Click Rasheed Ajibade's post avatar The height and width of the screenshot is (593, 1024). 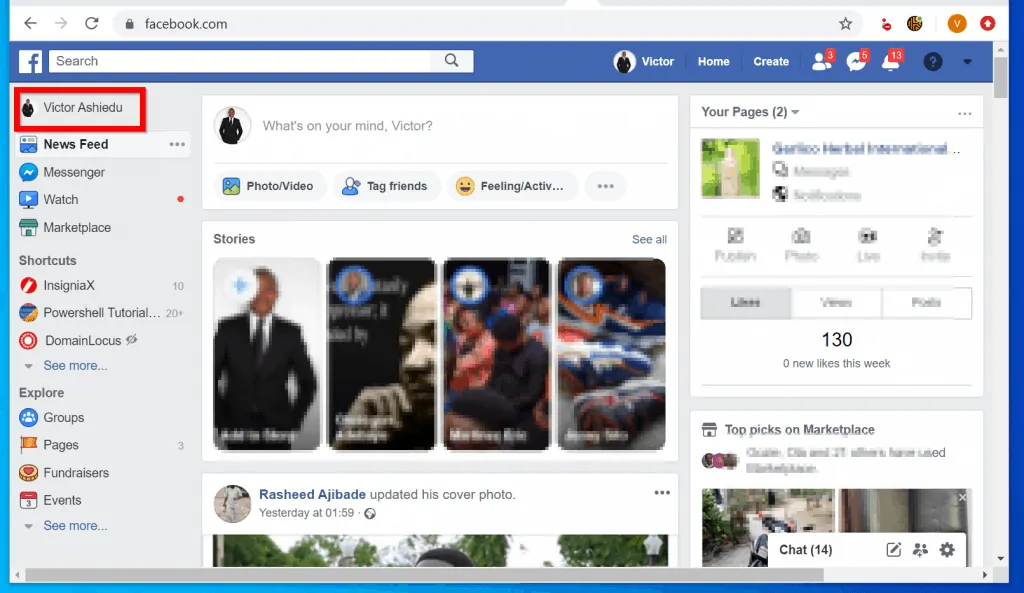[232, 504]
